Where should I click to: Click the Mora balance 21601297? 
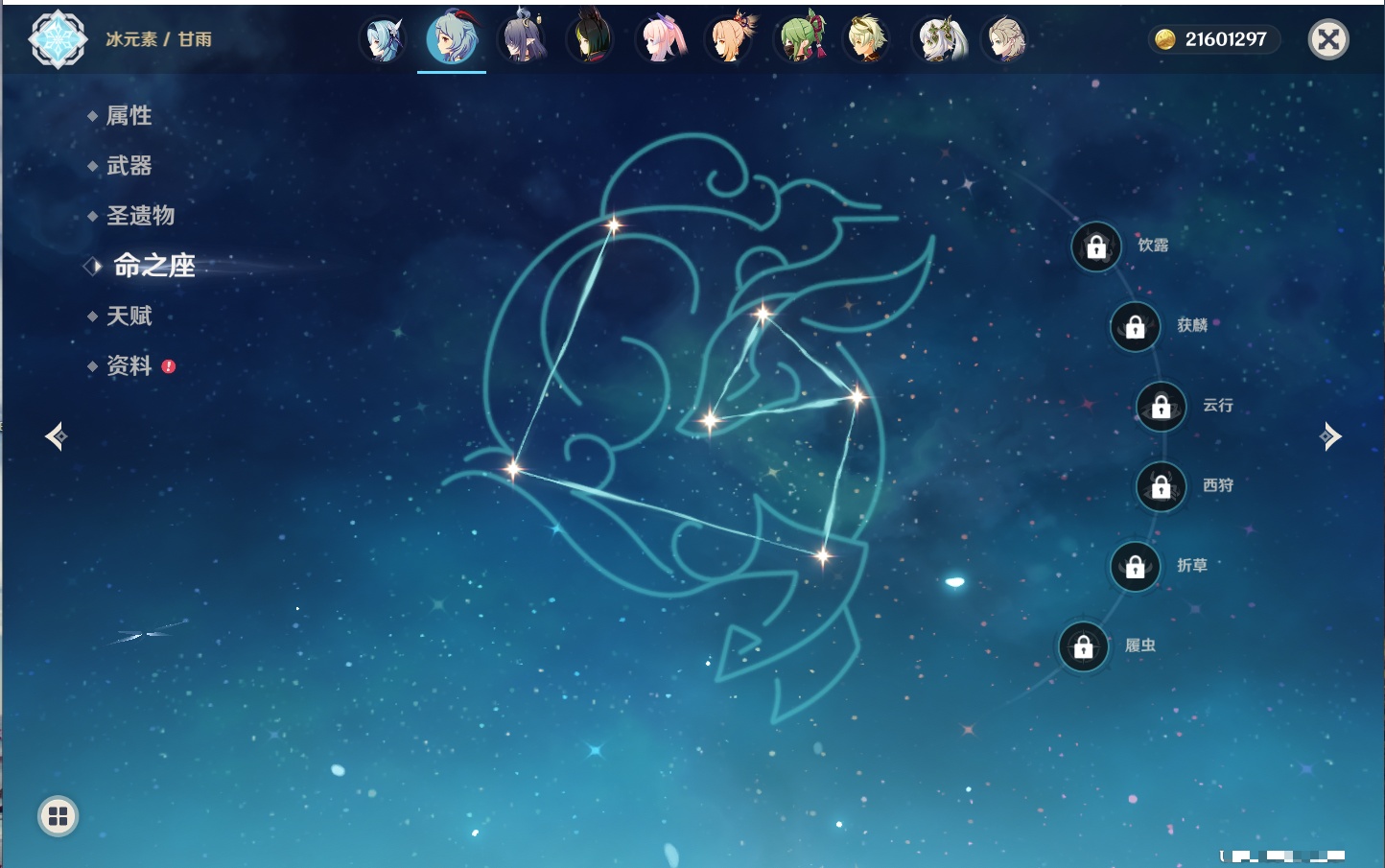[x=1226, y=39]
